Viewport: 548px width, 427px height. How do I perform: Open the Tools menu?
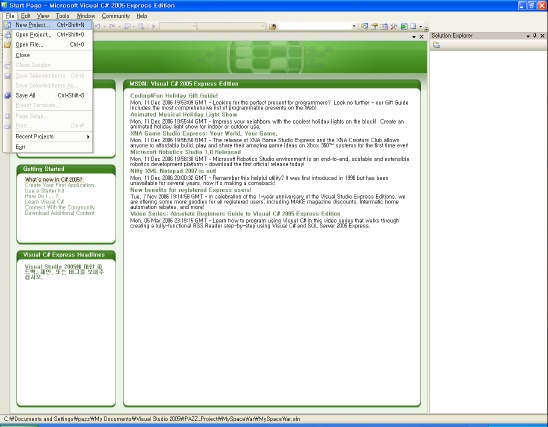pyautogui.click(x=63, y=16)
